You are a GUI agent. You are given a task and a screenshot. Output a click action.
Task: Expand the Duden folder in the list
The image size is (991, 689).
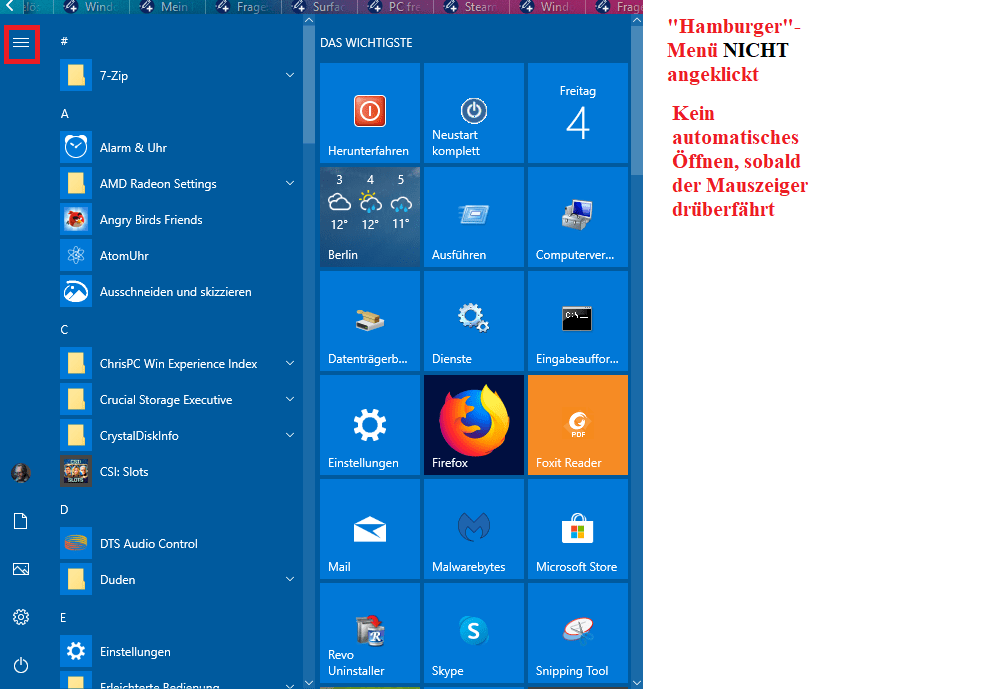[x=290, y=579]
